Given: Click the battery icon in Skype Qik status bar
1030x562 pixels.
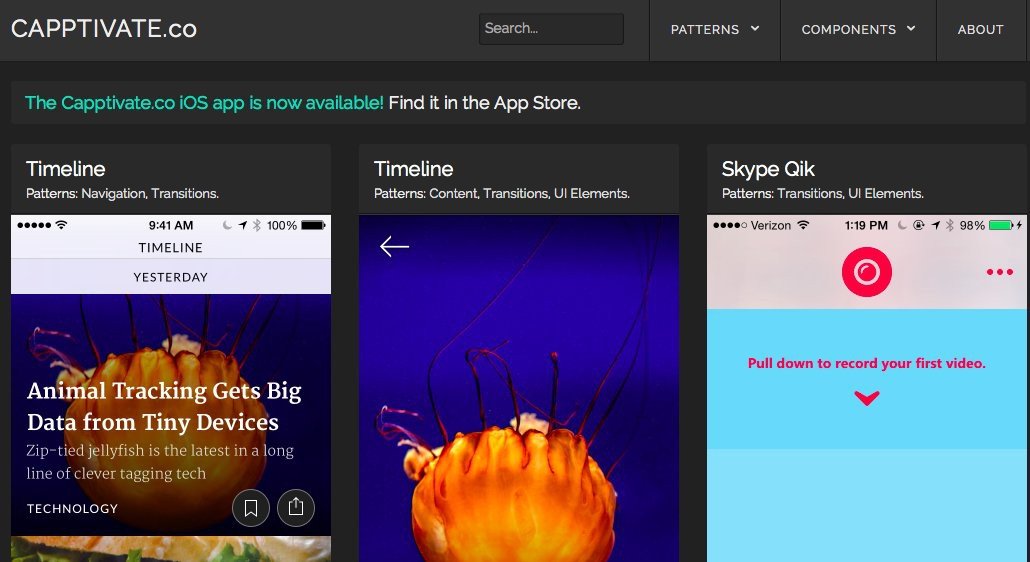Looking at the screenshot, I should pos(1001,225).
